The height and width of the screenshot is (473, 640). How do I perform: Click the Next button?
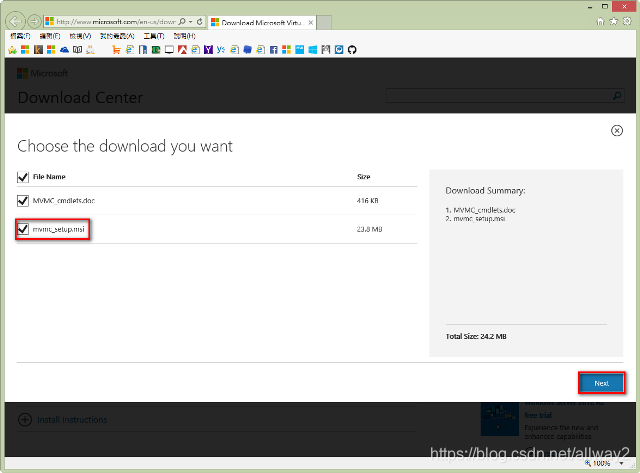point(602,383)
